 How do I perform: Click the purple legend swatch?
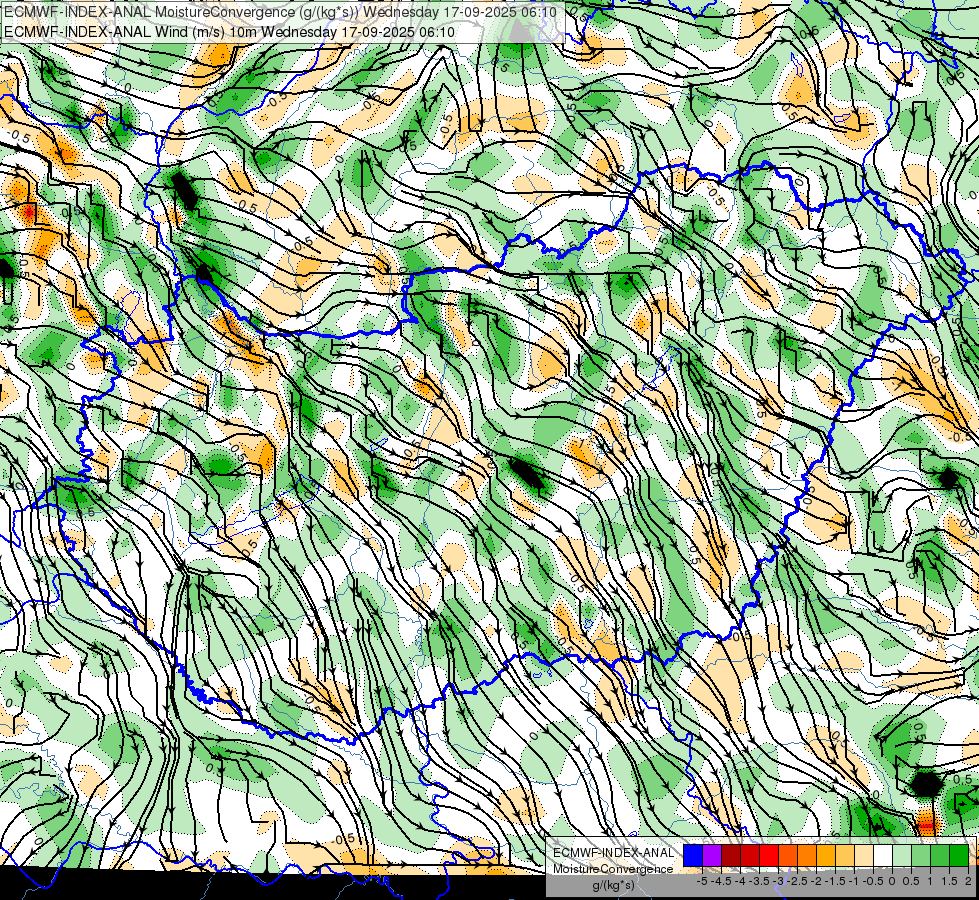[x=712, y=855]
